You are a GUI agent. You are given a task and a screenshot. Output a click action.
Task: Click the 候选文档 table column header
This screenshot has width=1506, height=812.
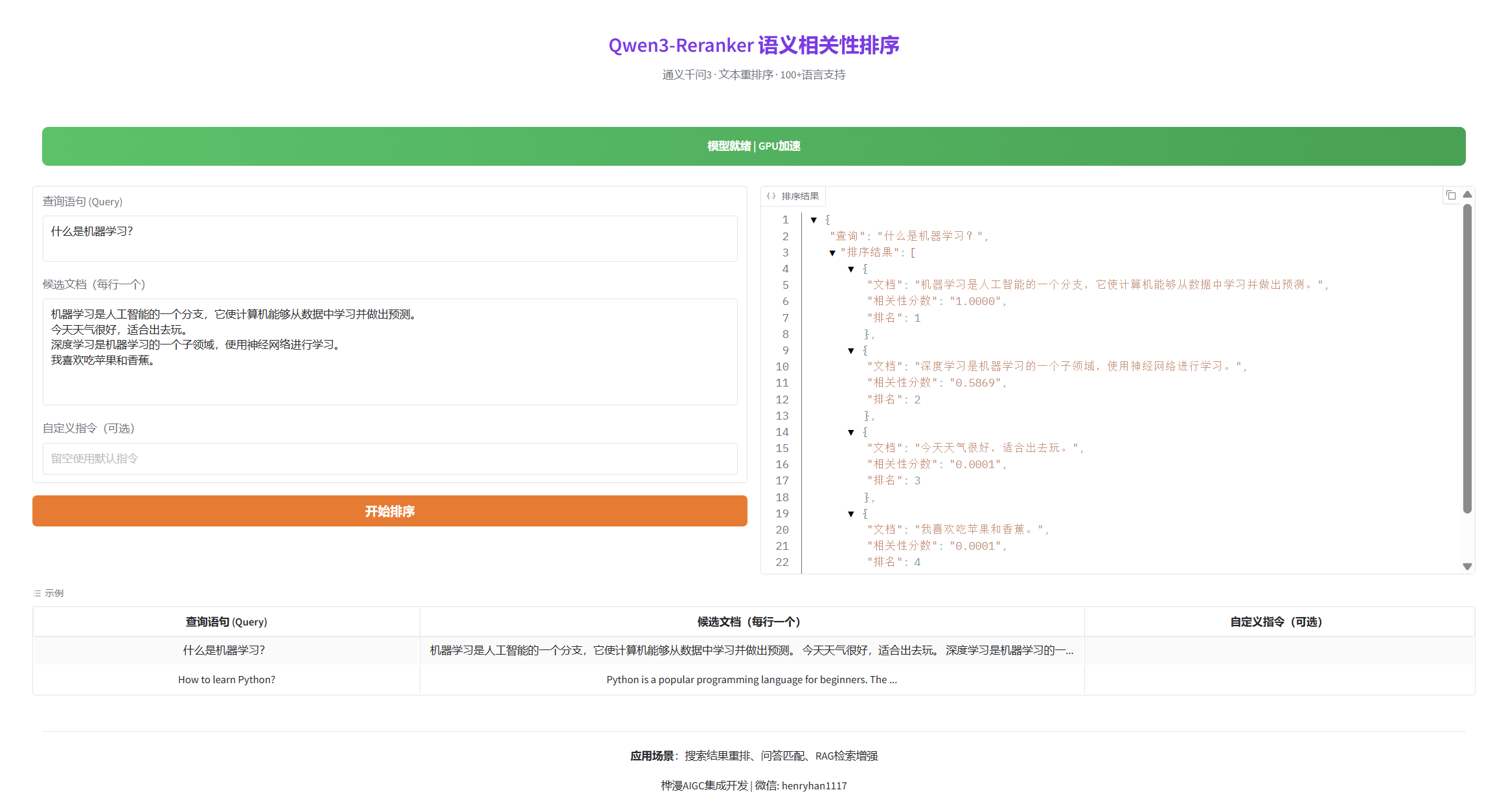[752, 622]
